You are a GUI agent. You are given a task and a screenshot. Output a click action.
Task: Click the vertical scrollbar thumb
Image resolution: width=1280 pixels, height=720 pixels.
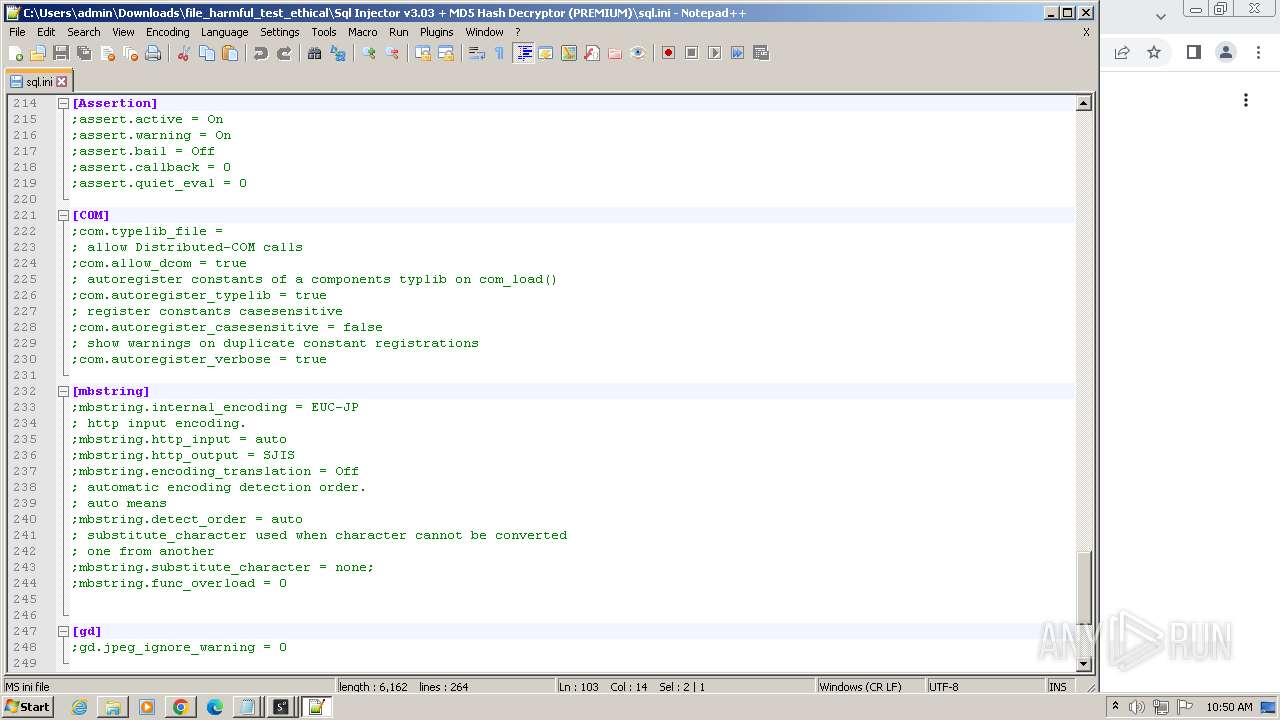coord(1083,587)
